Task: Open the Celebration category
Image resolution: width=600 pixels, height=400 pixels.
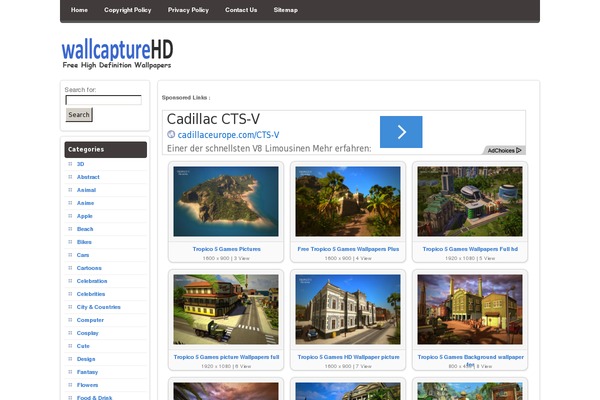Action: 92,281
